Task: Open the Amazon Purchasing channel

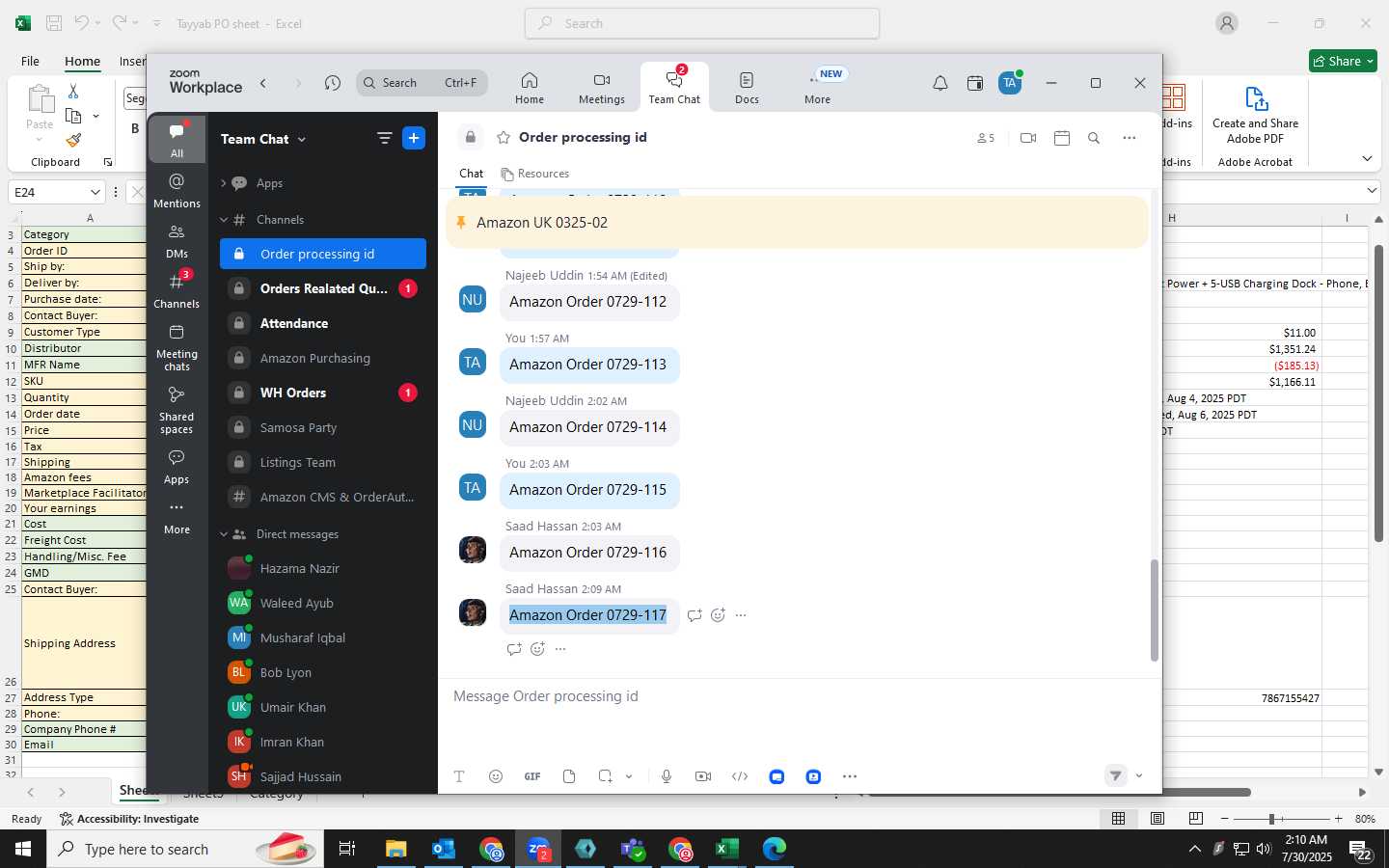Action: pyautogui.click(x=323, y=358)
